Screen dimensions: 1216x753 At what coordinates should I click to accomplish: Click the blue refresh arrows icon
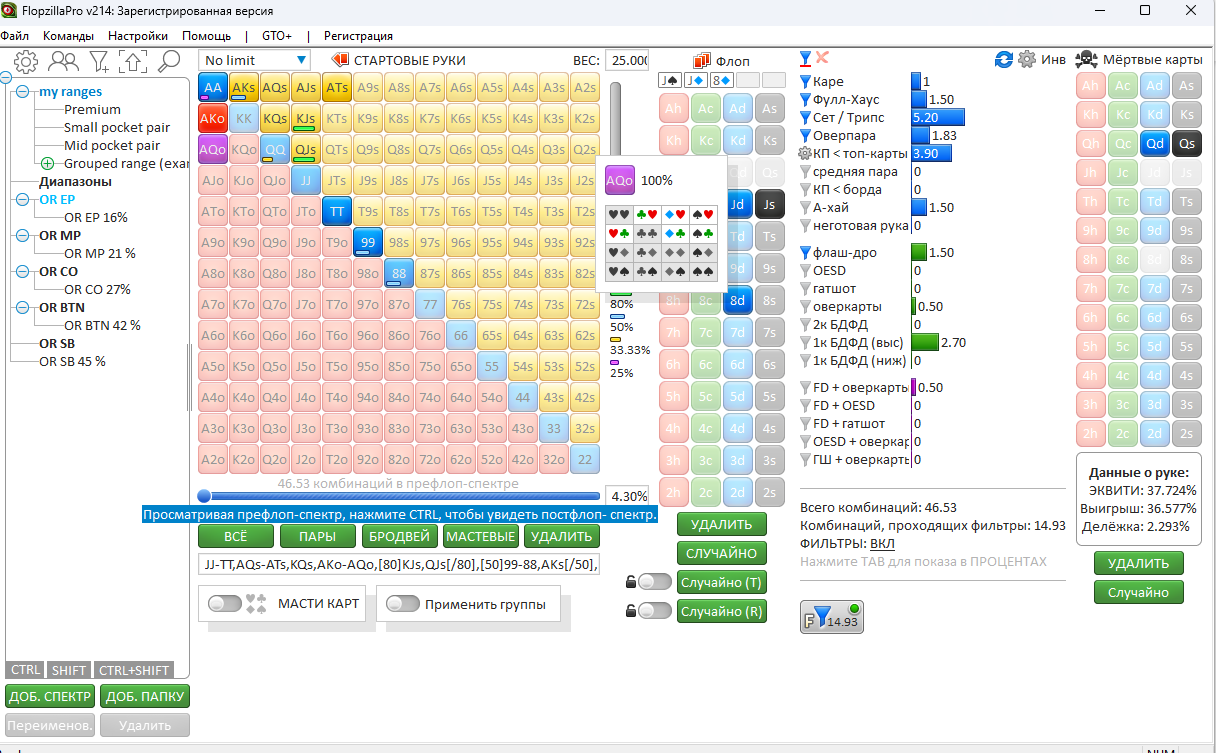(x=1004, y=60)
